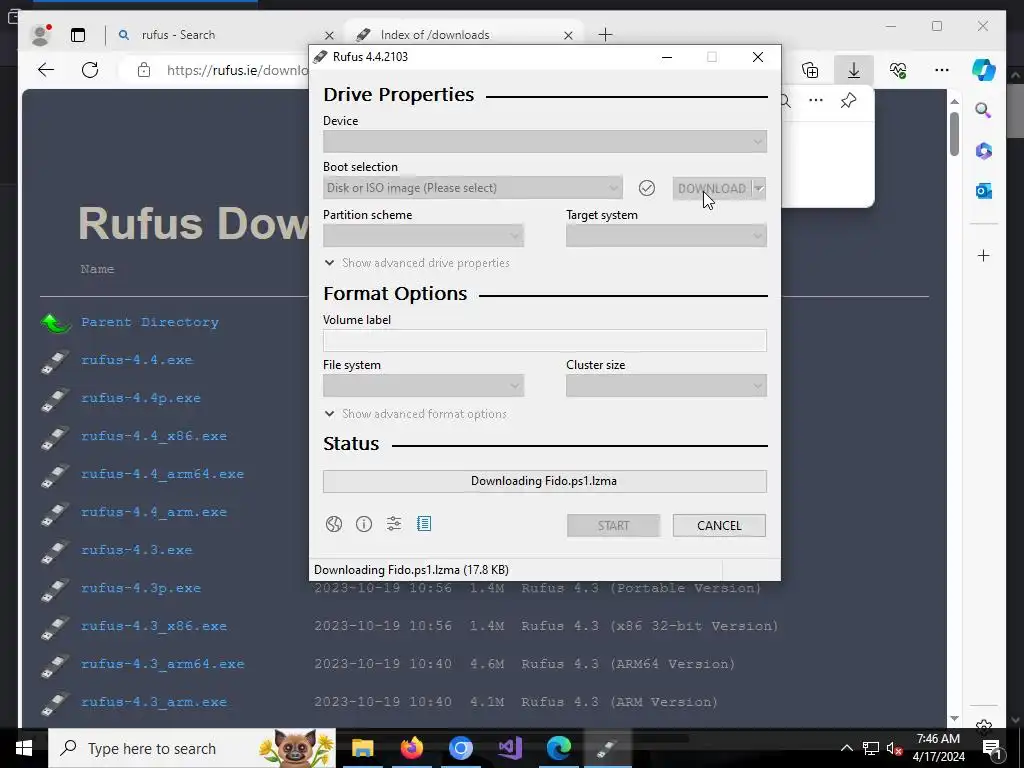Close the rufus - Search tab

pos(329,35)
